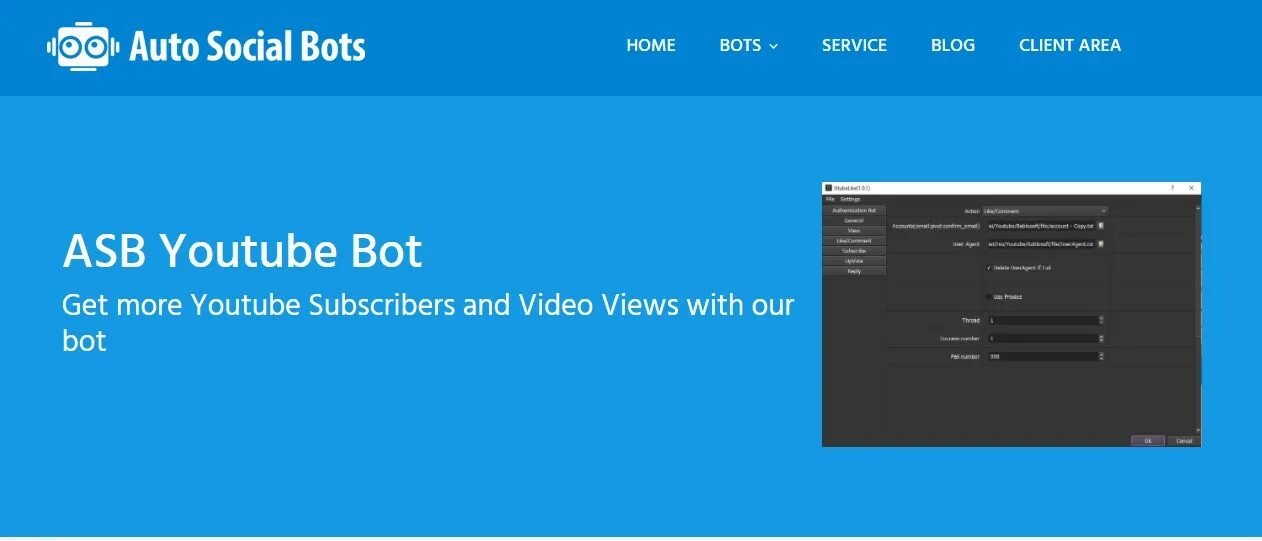Open the BOTS dropdown menu
The height and width of the screenshot is (541, 1262).
(x=748, y=45)
